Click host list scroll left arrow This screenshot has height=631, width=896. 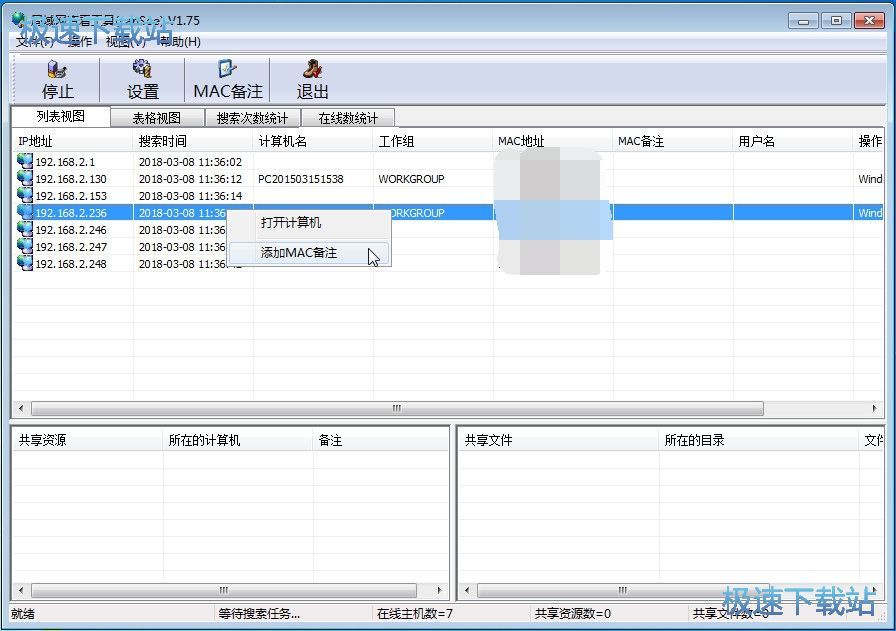click(x=21, y=408)
